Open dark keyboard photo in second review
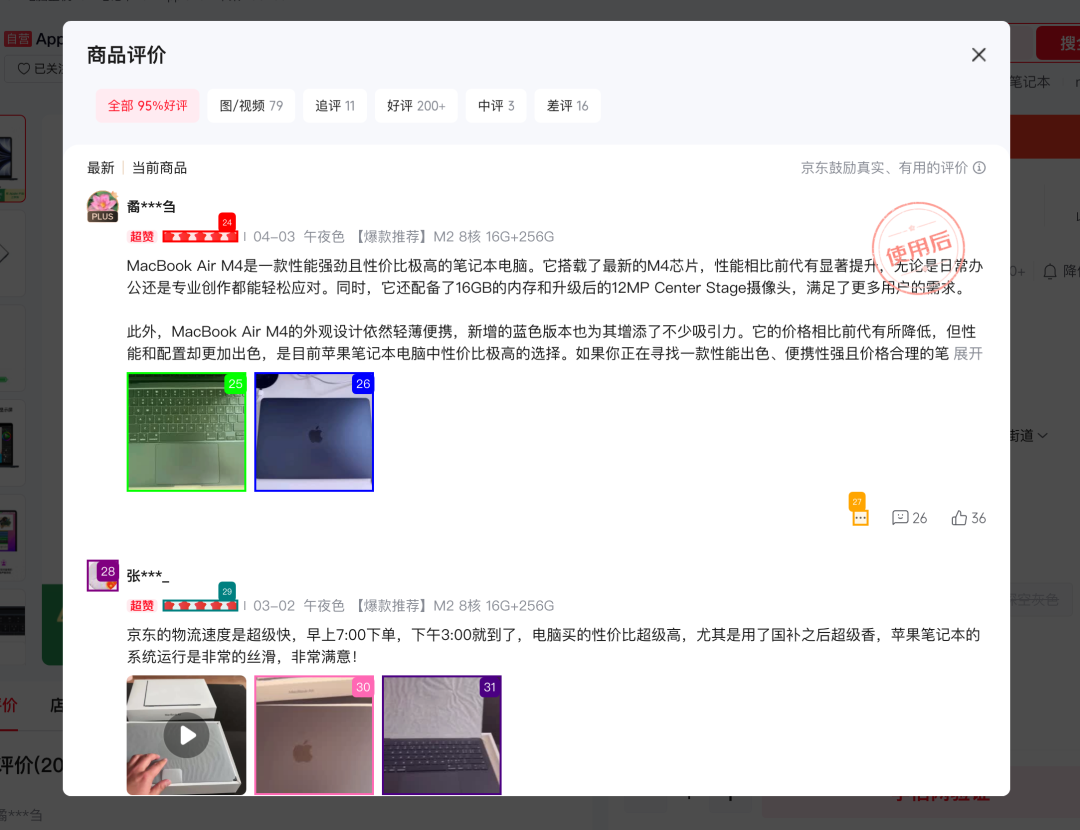The height and width of the screenshot is (830, 1080). click(x=442, y=735)
